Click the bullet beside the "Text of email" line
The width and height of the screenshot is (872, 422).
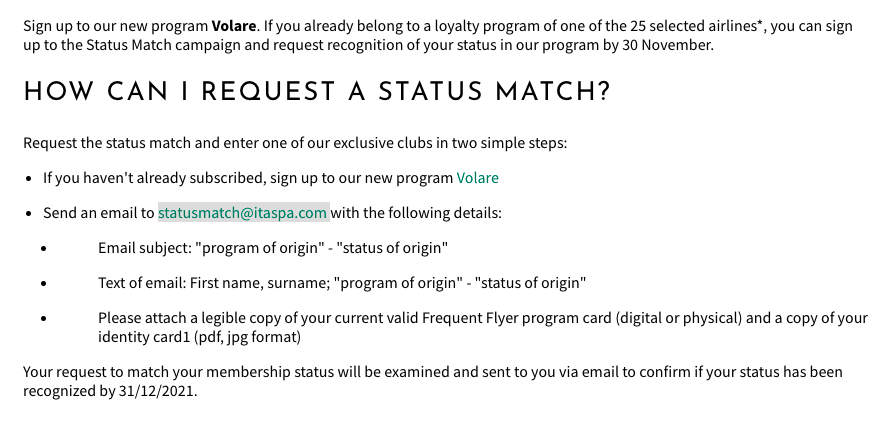coord(46,283)
